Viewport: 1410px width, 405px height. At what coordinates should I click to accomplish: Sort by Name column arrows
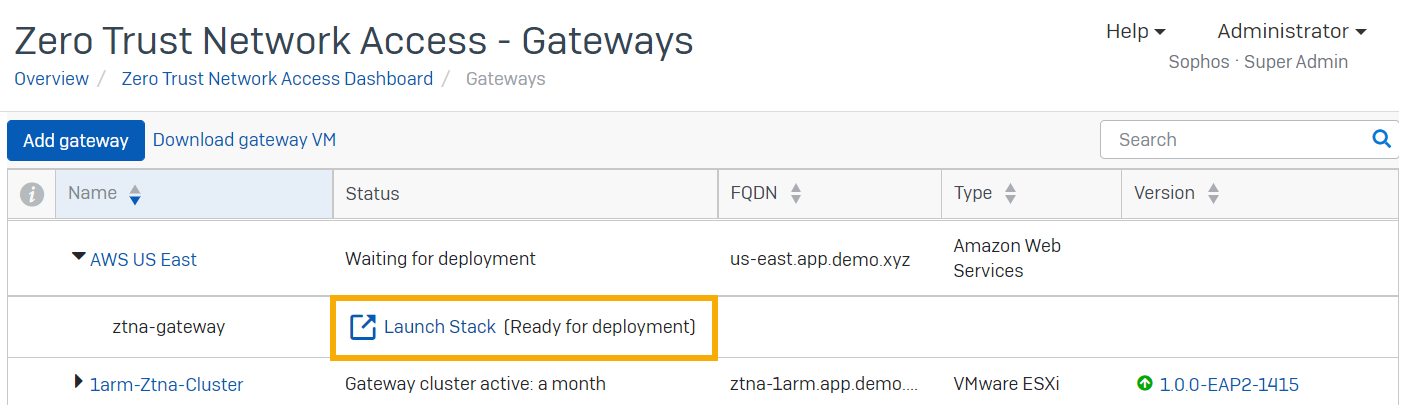point(135,194)
